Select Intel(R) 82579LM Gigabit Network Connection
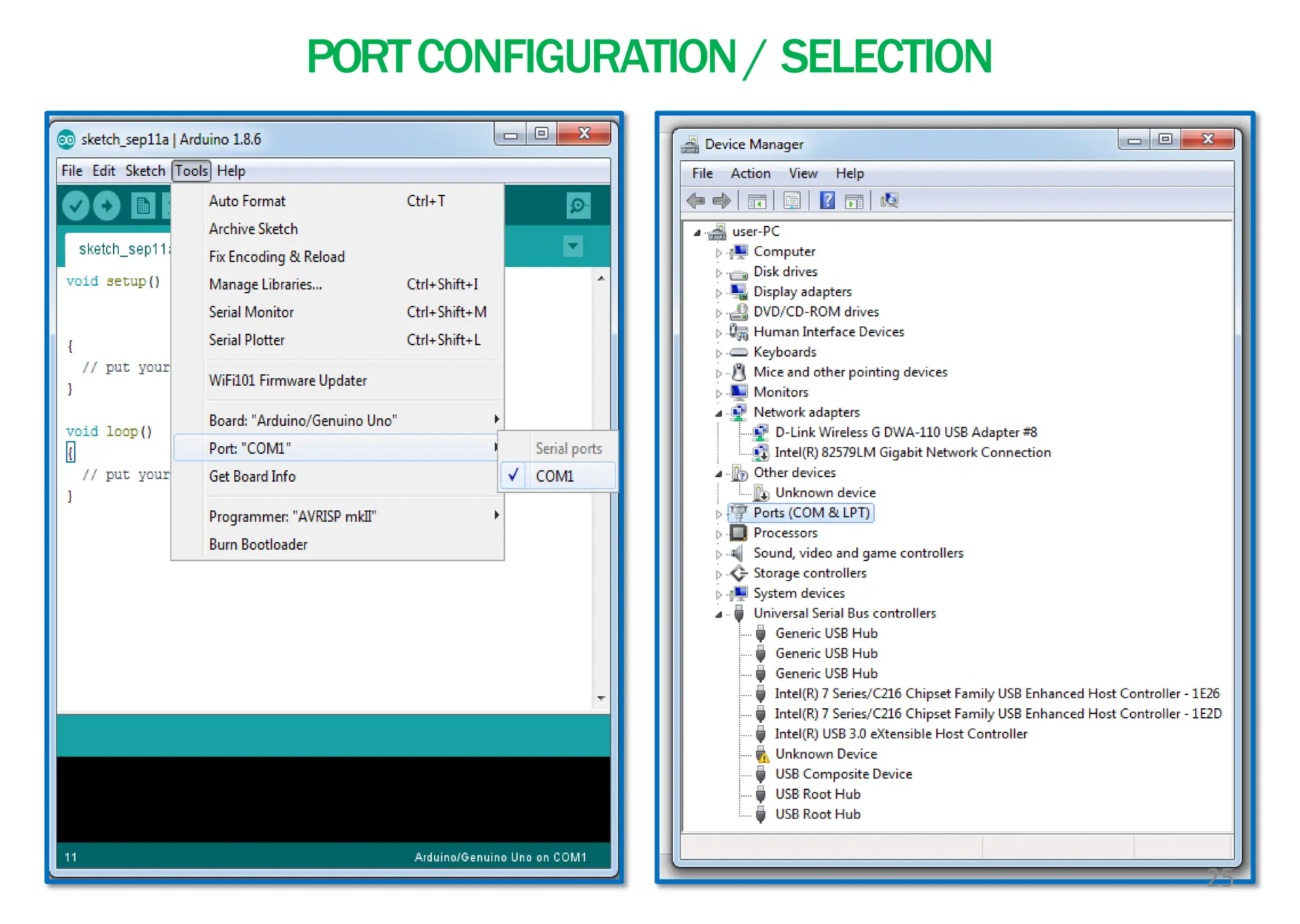The image size is (1300, 924). click(x=912, y=452)
